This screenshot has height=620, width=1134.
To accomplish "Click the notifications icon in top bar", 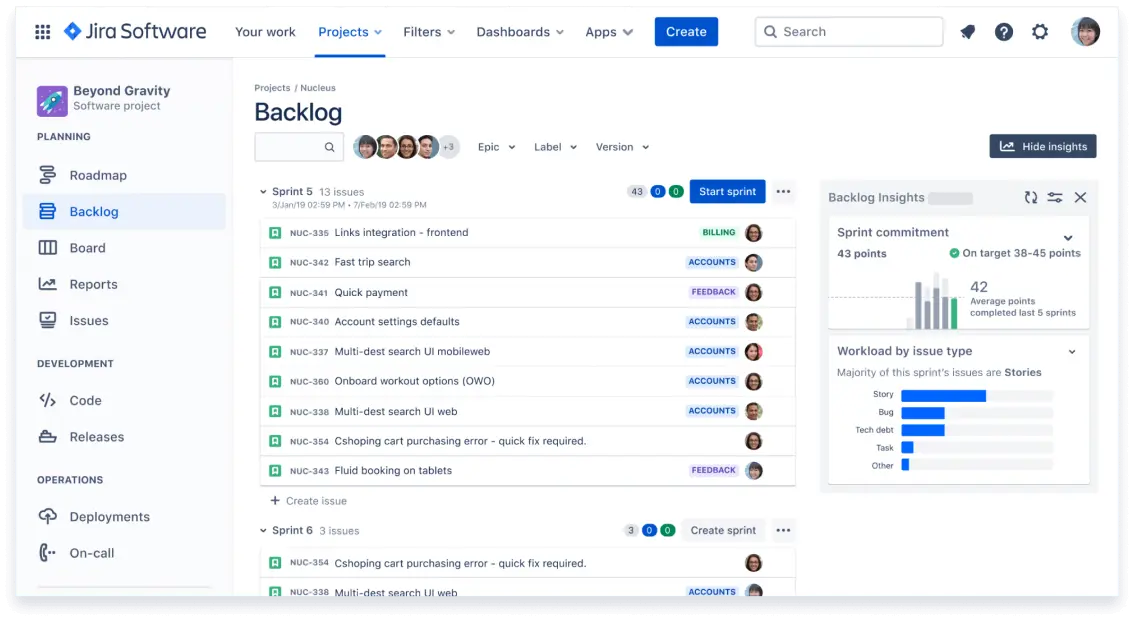I will 967,32.
